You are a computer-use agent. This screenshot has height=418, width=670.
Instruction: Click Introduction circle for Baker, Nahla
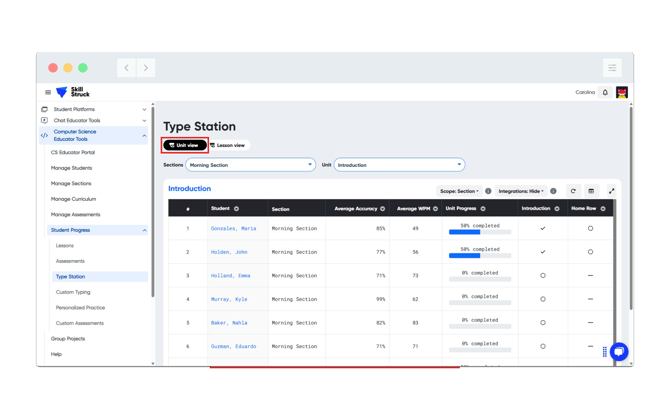point(543,323)
